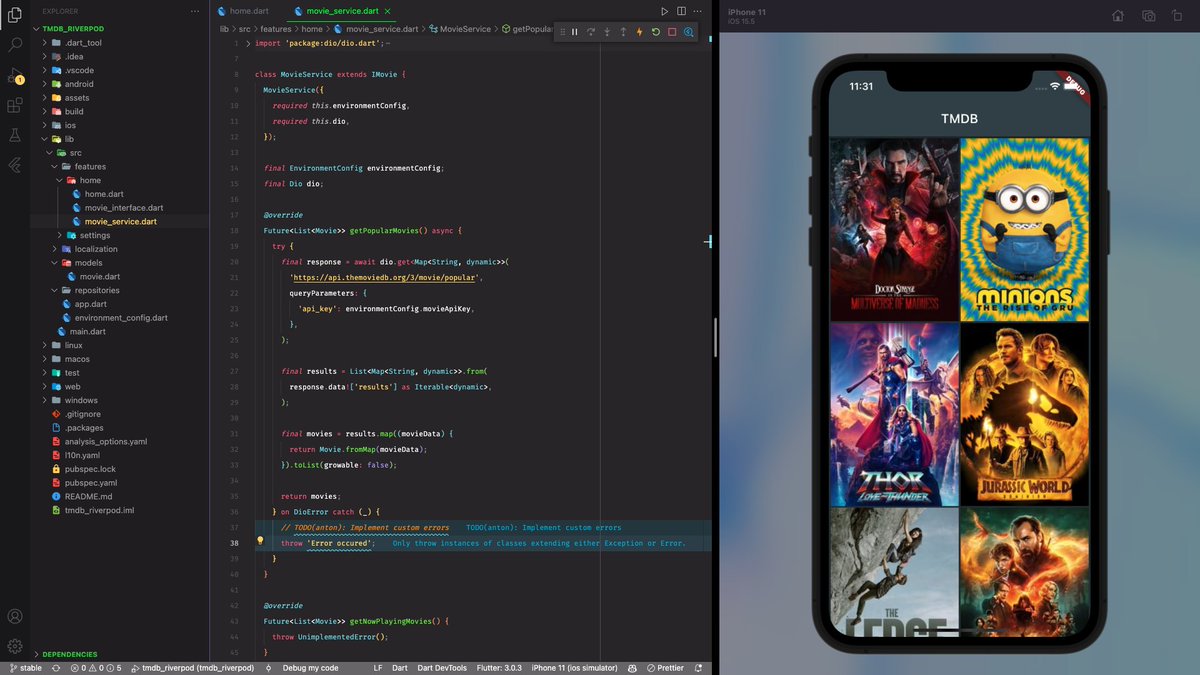Trigger Flutter Hot Reload lightning icon
The height and width of the screenshot is (675, 1200).
coord(640,32)
